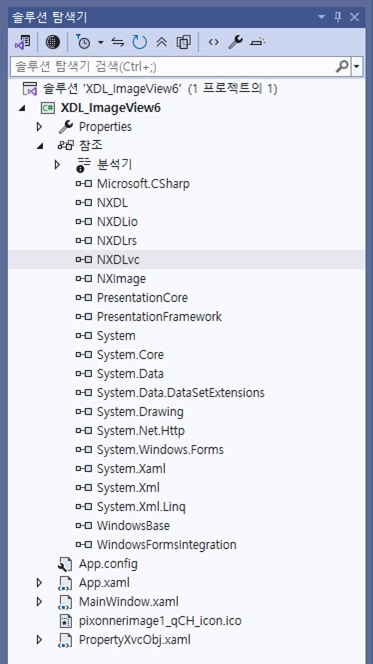Toggle the preview selected items icon
The width and height of the screenshot is (373, 664).
pos(257,42)
